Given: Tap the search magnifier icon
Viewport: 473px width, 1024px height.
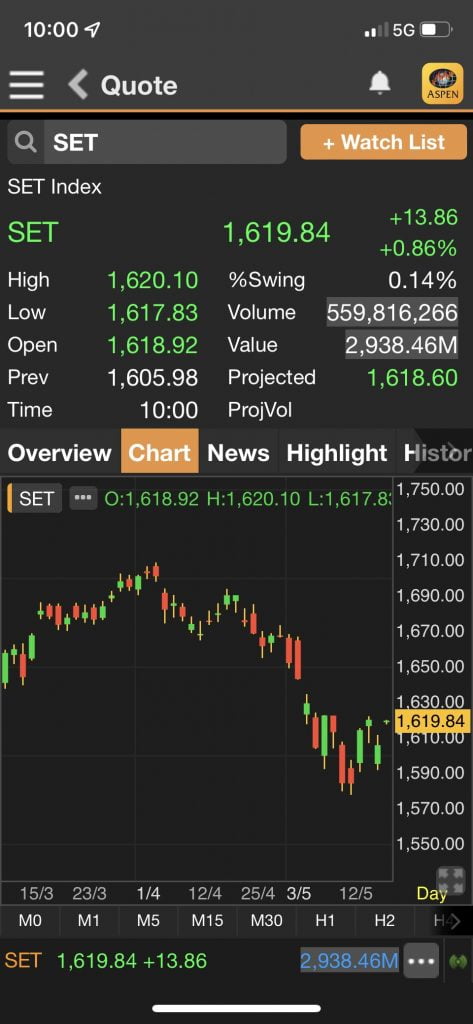Looking at the screenshot, I should pos(25,142).
